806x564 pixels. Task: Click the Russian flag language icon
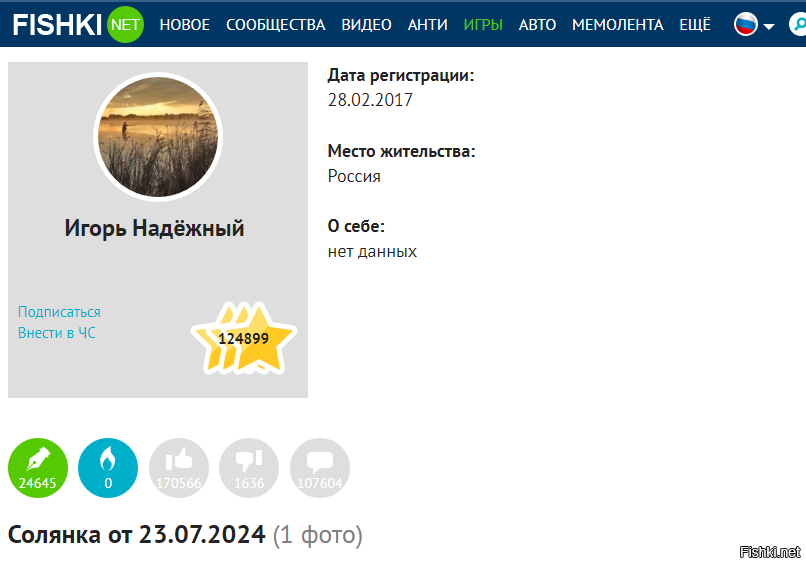(x=746, y=24)
